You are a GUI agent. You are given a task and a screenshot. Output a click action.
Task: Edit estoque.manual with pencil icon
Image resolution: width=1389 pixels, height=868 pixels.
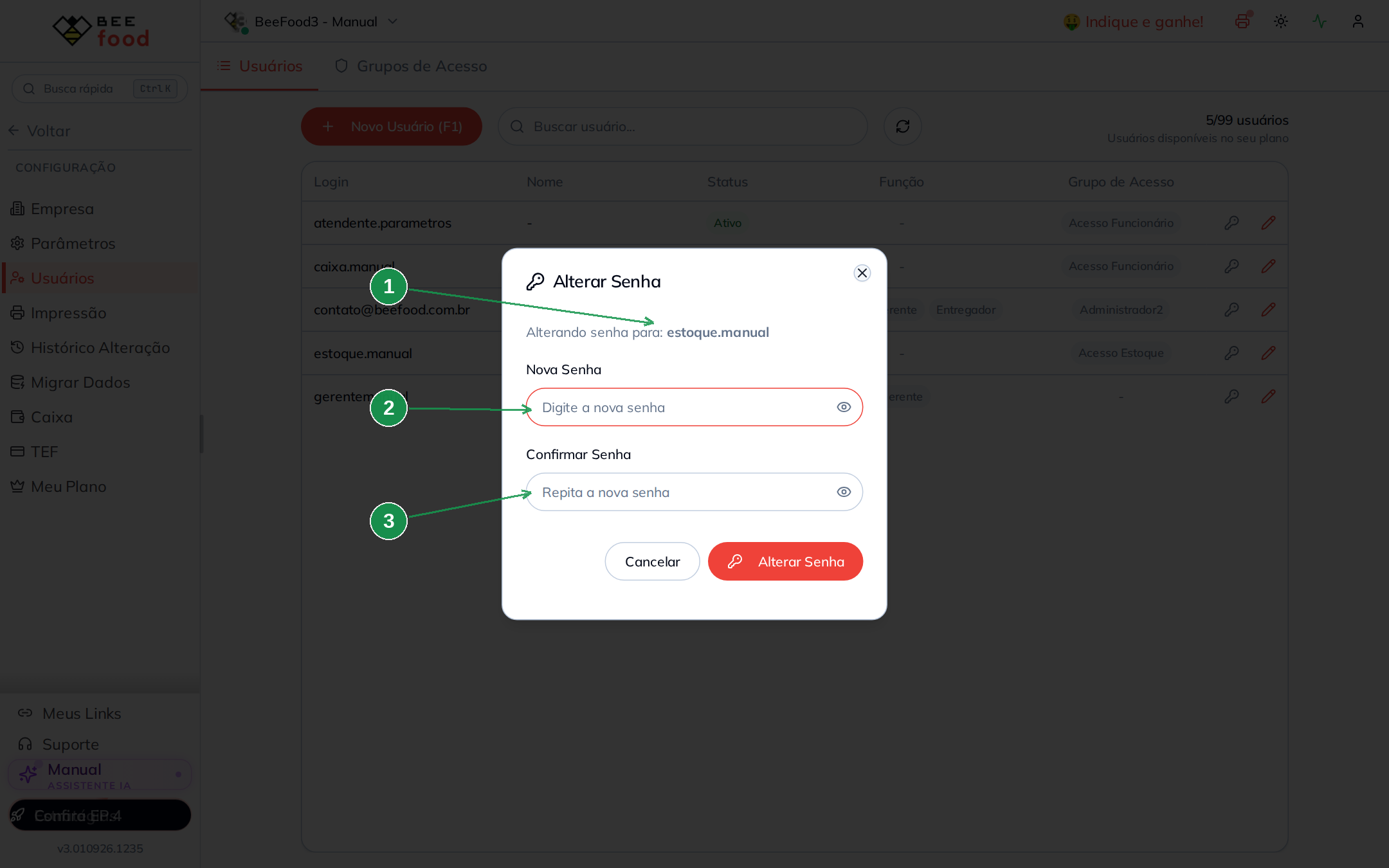point(1268,353)
